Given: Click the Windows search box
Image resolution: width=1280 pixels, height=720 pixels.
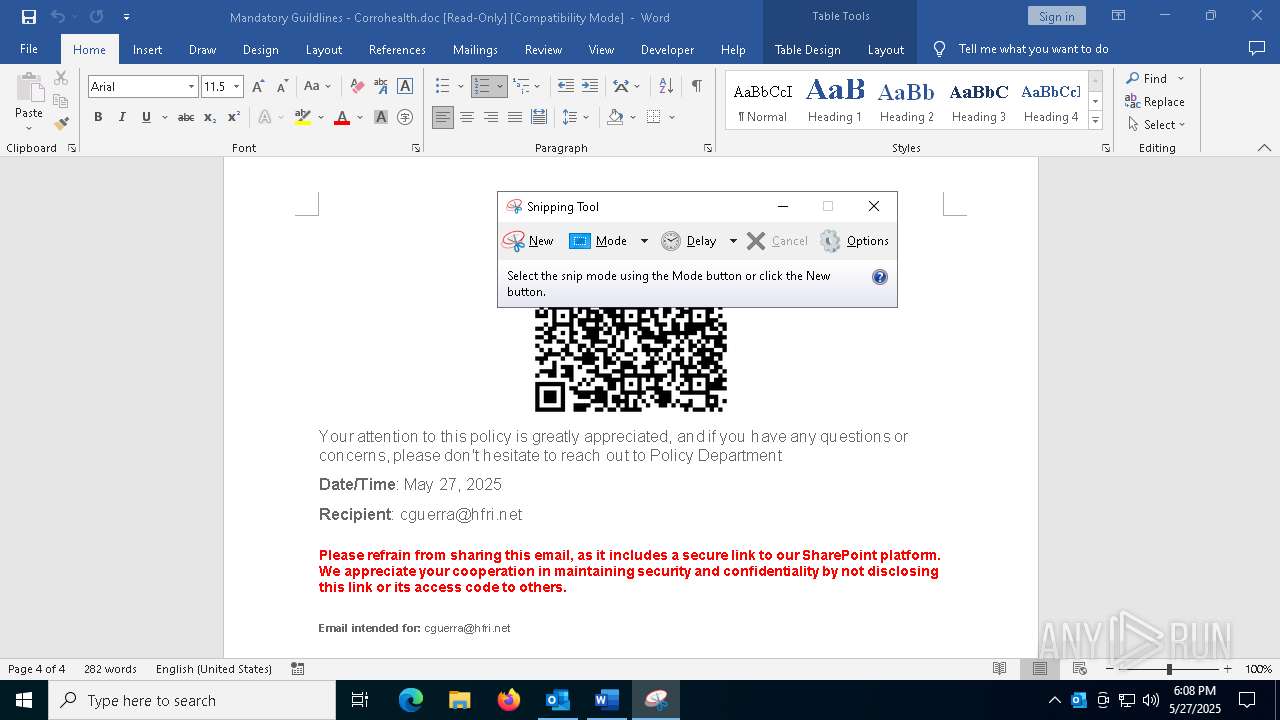Looking at the screenshot, I should pyautogui.click(x=192, y=700).
